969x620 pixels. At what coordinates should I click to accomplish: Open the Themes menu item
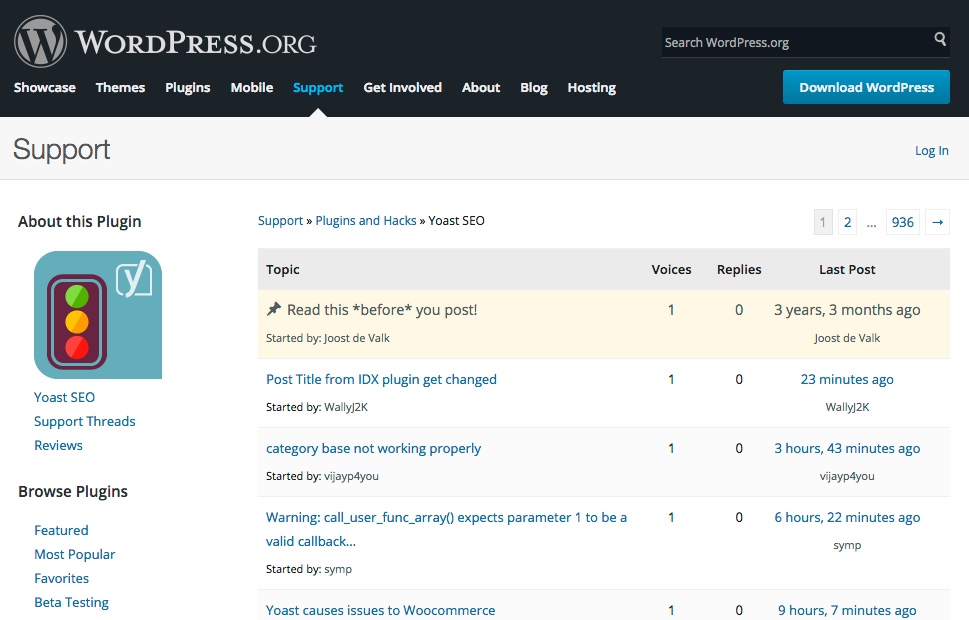pyautogui.click(x=120, y=88)
